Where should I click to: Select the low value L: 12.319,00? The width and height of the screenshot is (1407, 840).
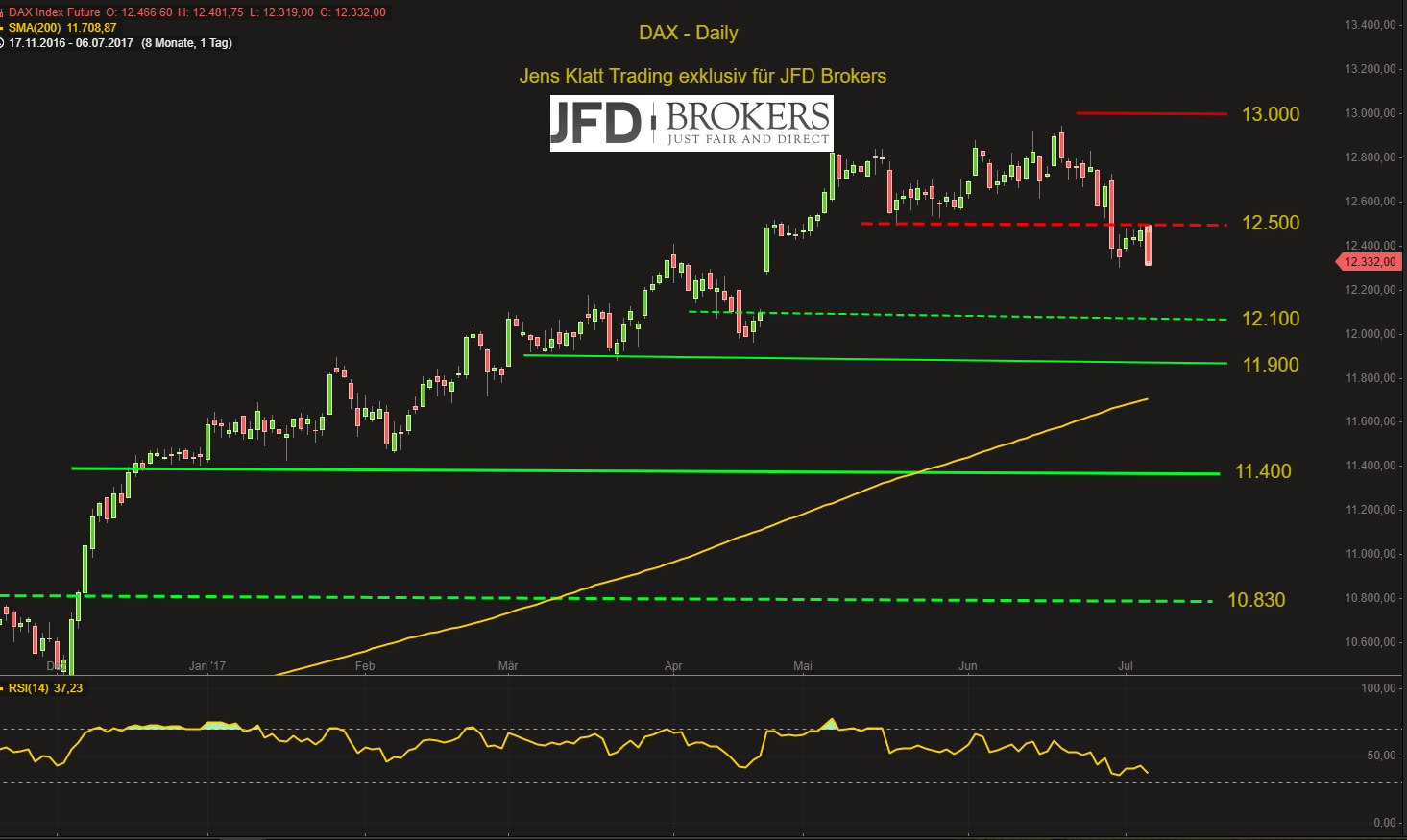click(x=281, y=12)
